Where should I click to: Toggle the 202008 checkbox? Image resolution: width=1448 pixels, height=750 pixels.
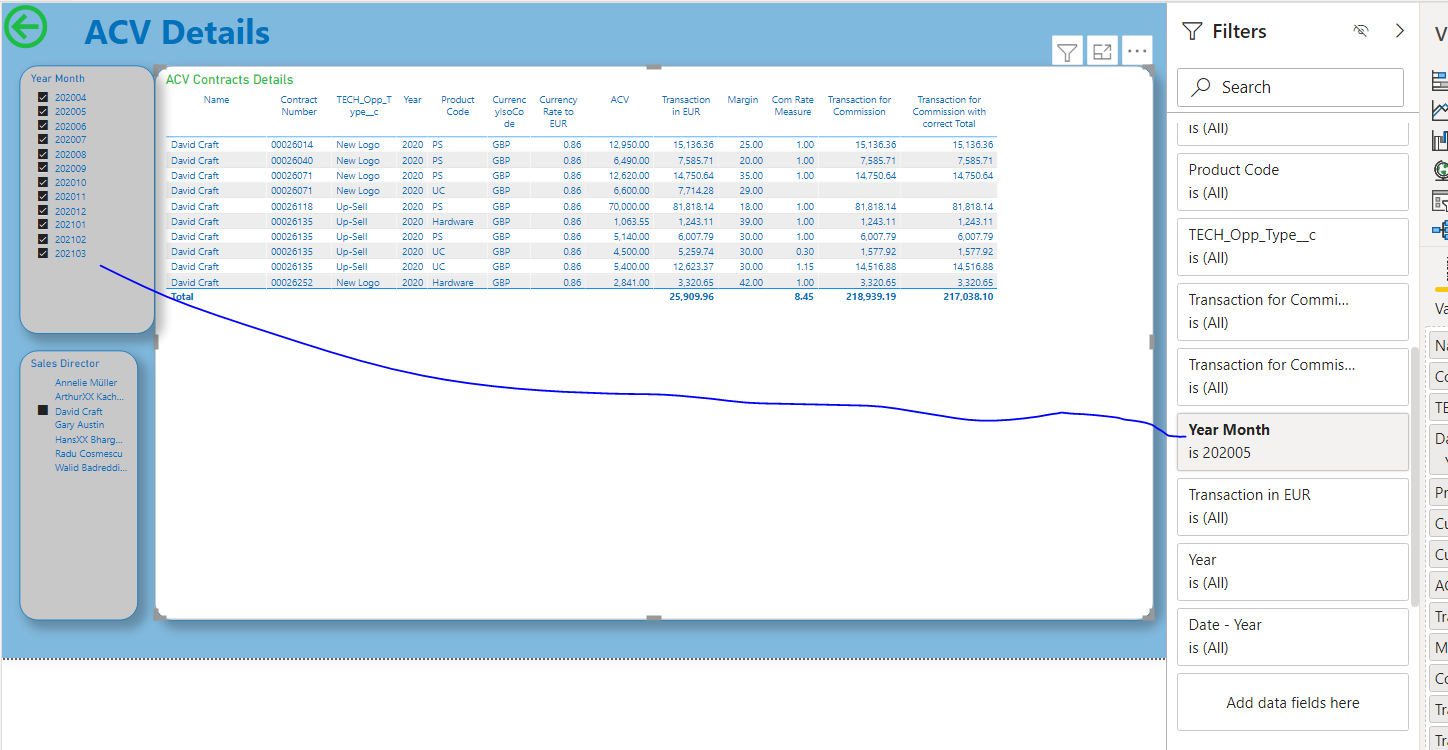[x=43, y=154]
